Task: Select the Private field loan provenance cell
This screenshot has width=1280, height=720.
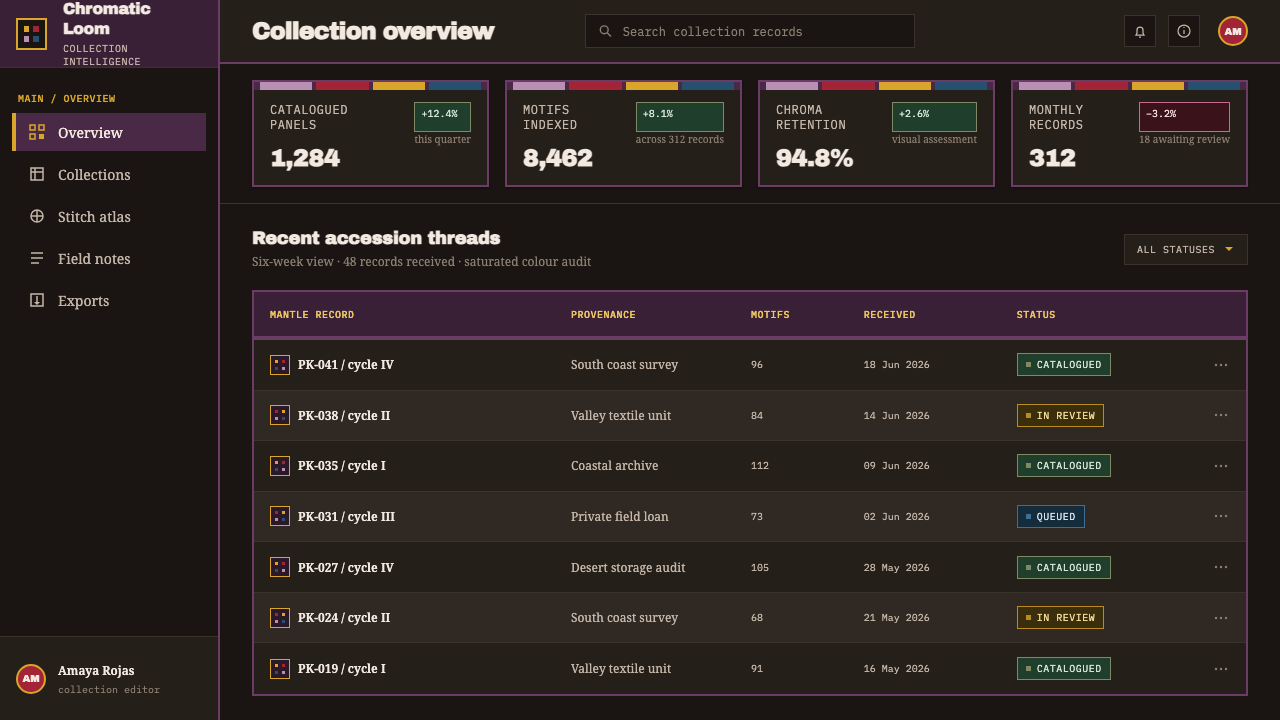Action: coord(619,516)
